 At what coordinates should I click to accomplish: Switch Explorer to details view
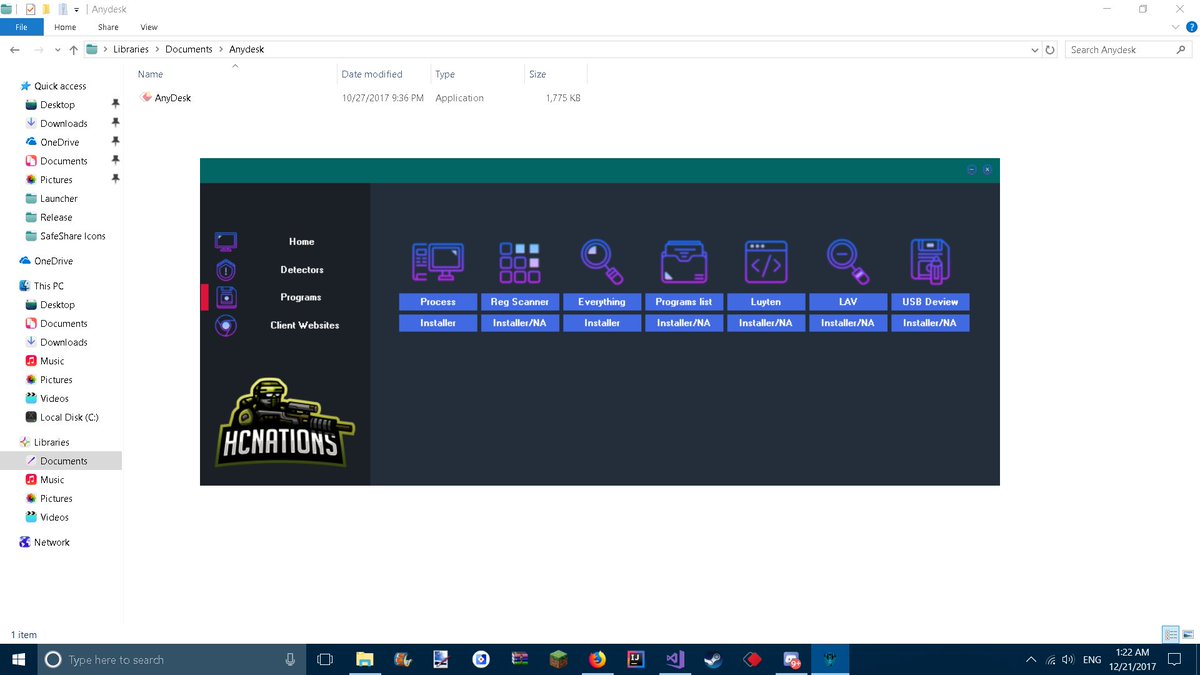click(1170, 634)
